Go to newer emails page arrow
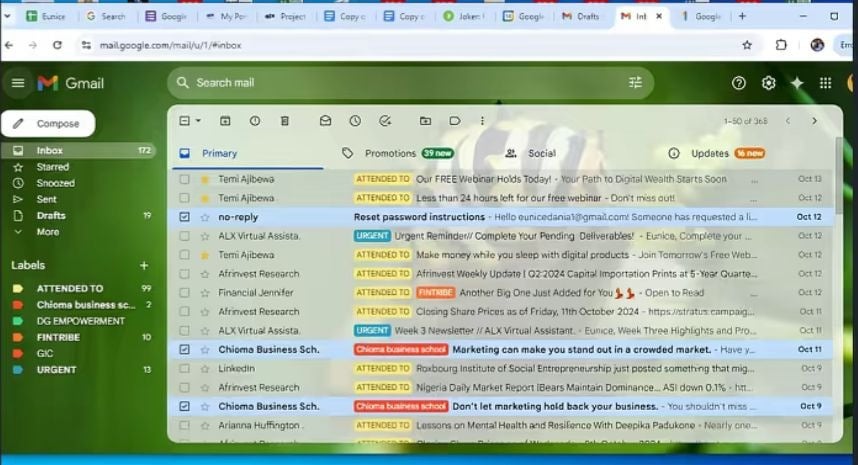 pos(788,121)
